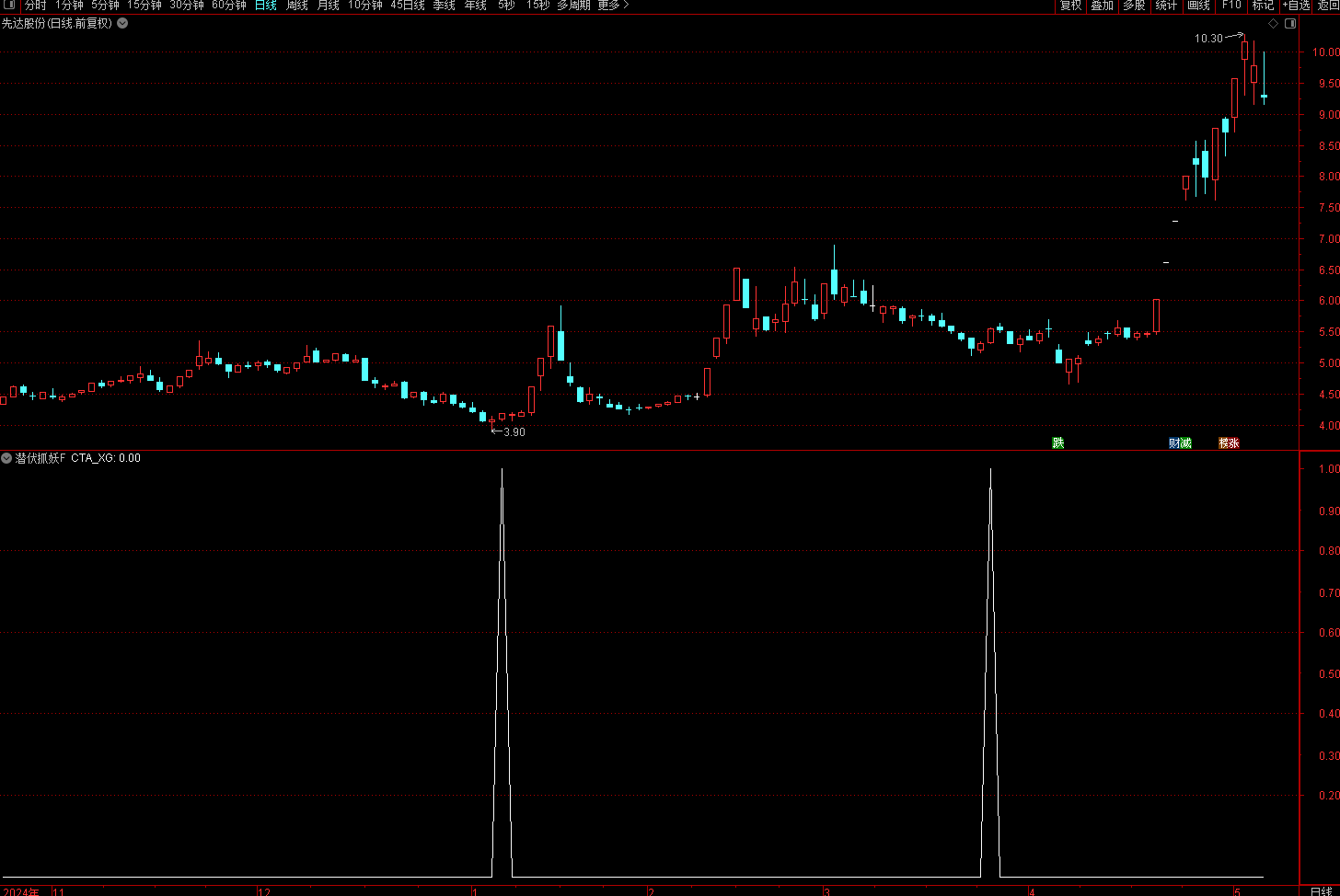Select the 1分钟 period
1340x896 pixels.
pyautogui.click(x=69, y=6)
